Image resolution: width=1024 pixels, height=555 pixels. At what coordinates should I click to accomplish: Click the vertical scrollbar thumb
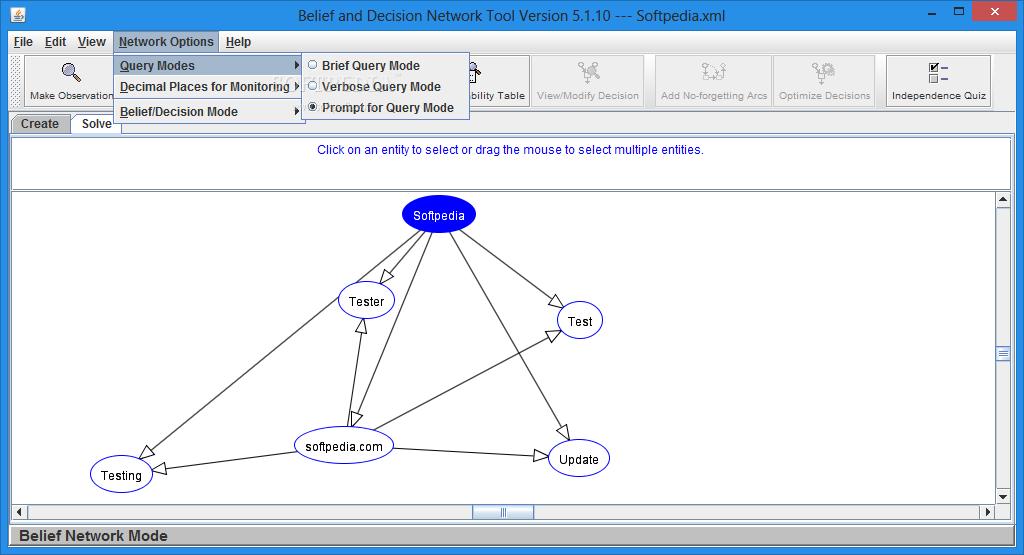[1003, 354]
